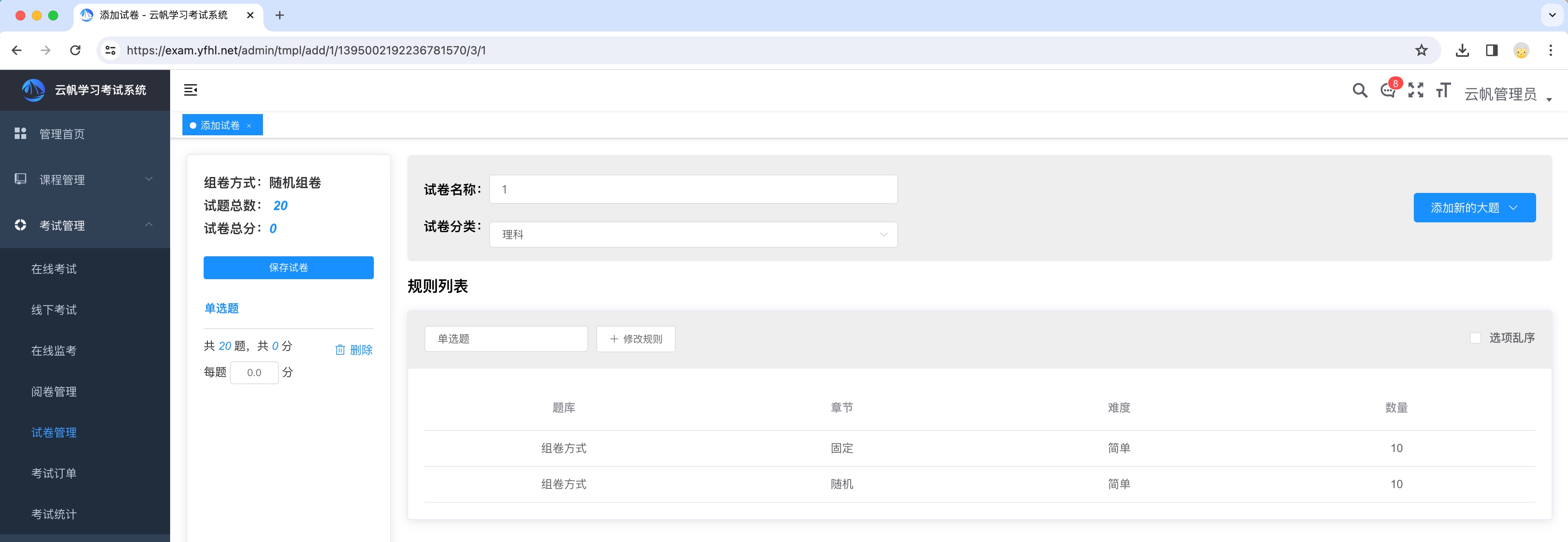Click the 修改规则 button
Viewport: 1568px width, 542px height.
[x=636, y=339]
